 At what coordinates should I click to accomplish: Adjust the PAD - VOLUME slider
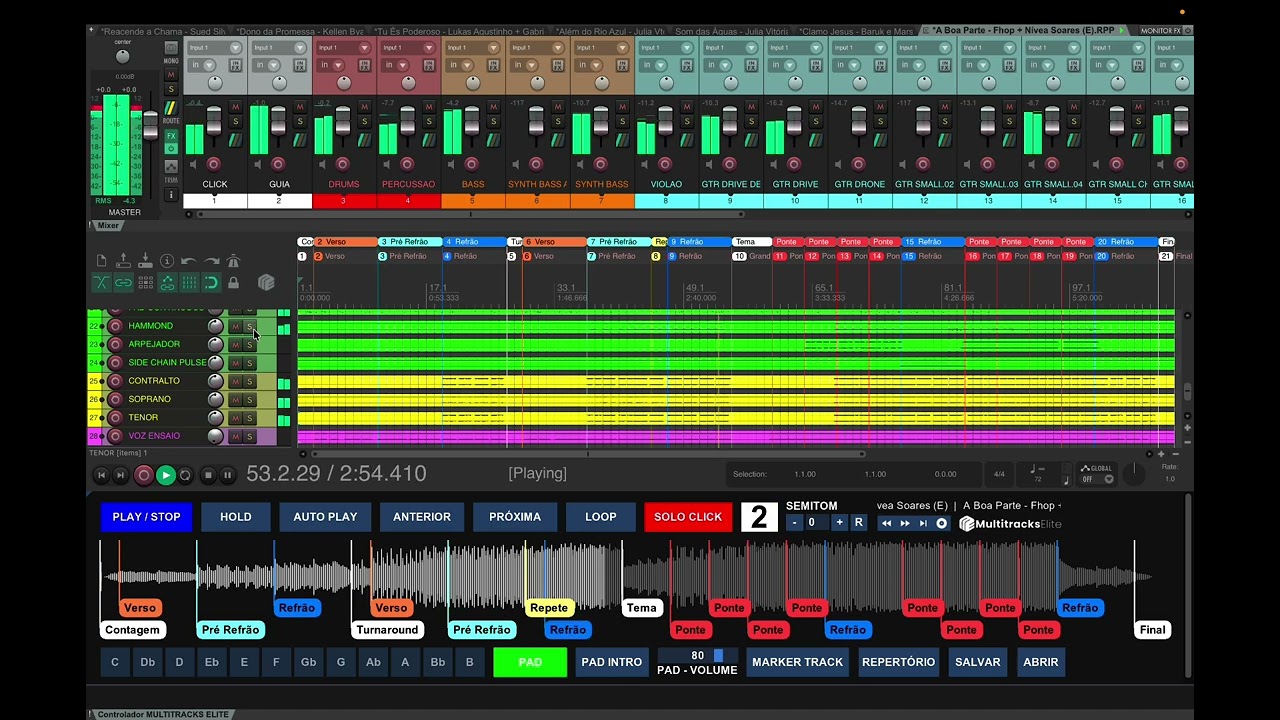(697, 656)
